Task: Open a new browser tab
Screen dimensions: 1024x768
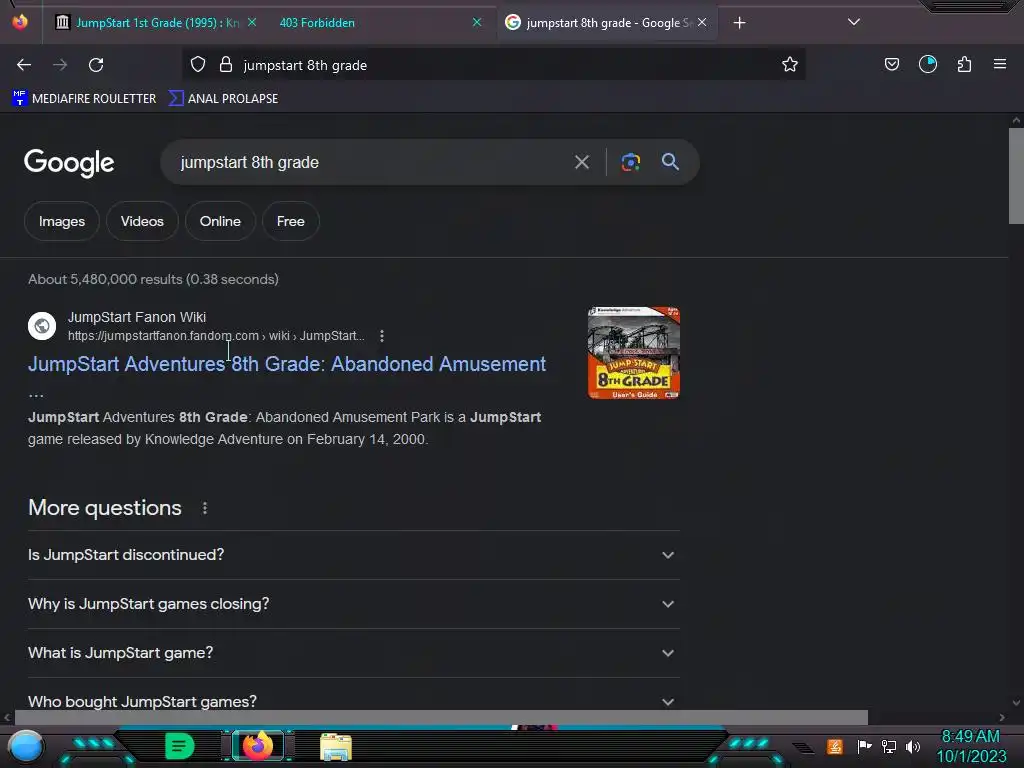Action: (x=739, y=23)
